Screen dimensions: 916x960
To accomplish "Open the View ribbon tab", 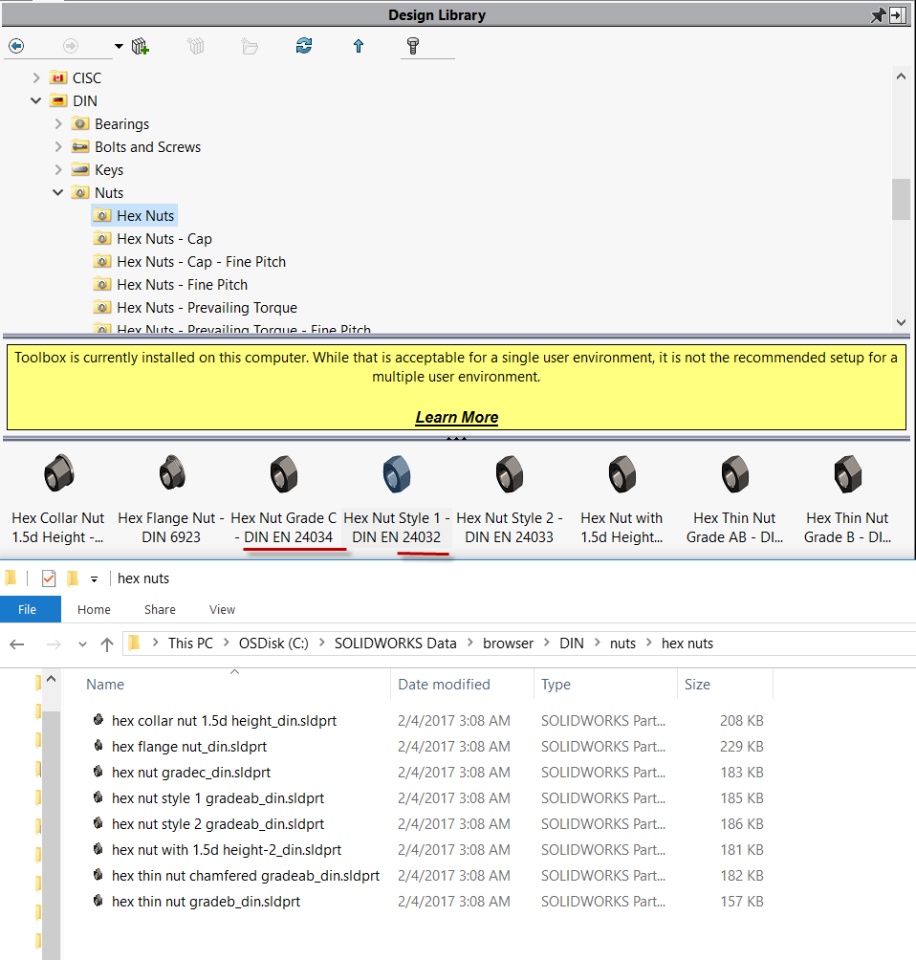I will [222, 609].
